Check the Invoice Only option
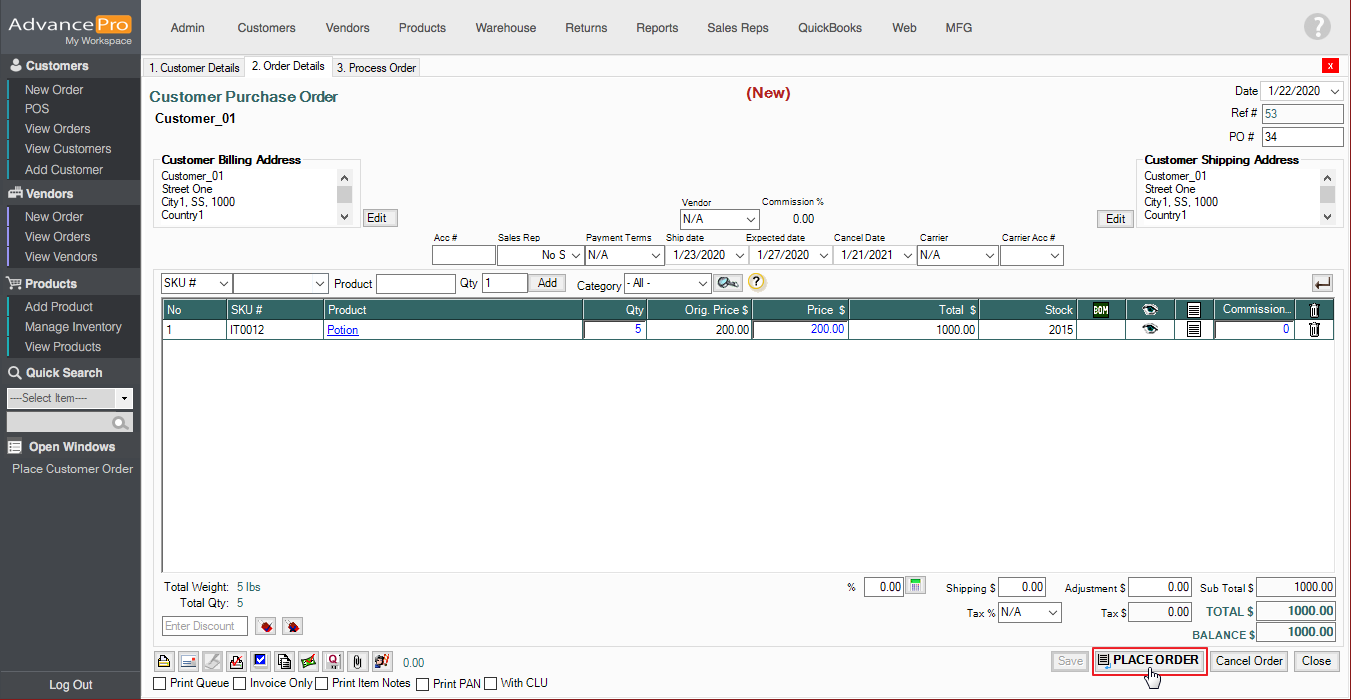 (239, 684)
